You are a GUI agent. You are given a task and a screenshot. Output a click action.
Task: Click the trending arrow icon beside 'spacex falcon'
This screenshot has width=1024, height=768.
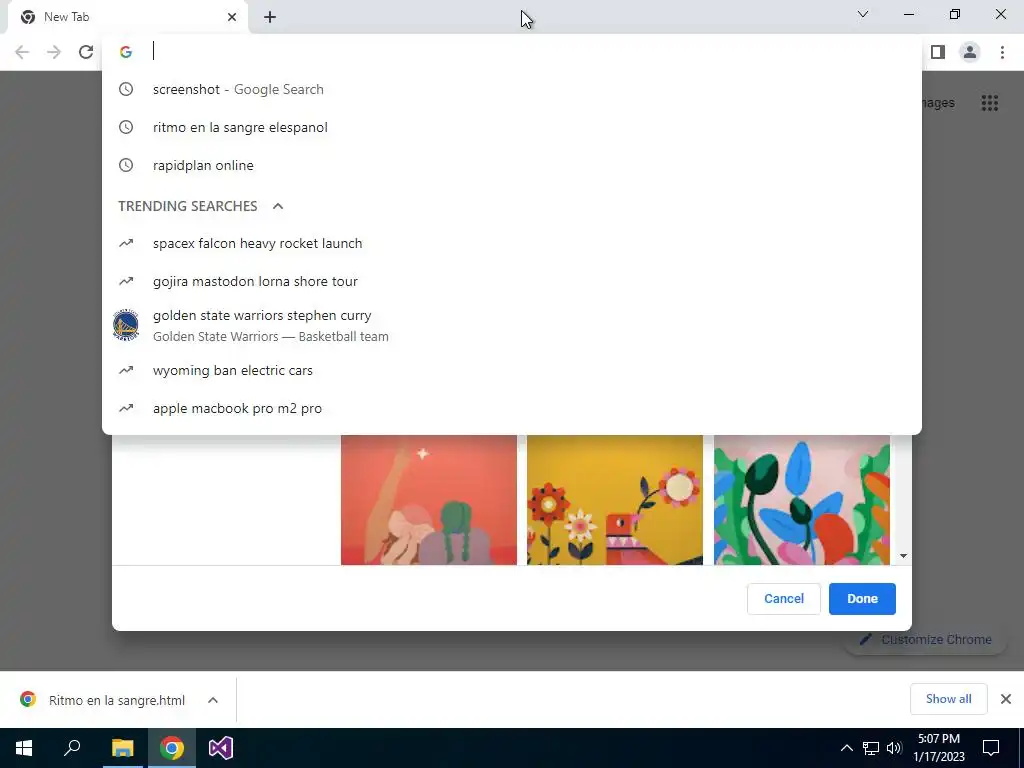coord(125,243)
